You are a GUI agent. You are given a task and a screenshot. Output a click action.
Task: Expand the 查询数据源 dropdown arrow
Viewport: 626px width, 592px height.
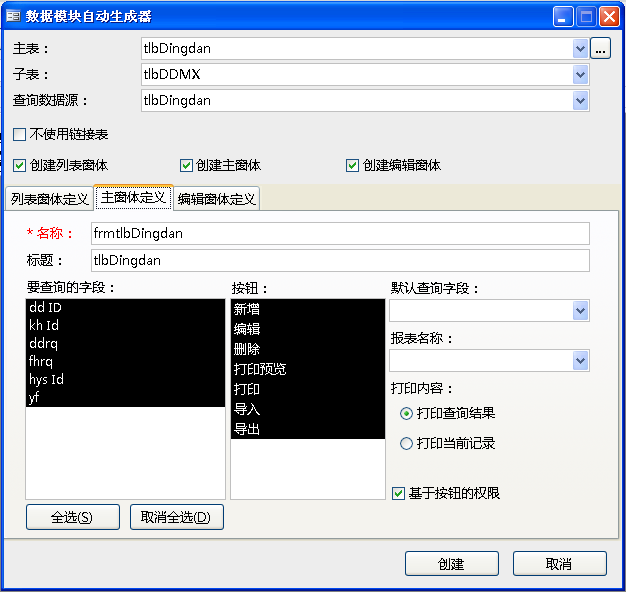pyautogui.click(x=580, y=101)
